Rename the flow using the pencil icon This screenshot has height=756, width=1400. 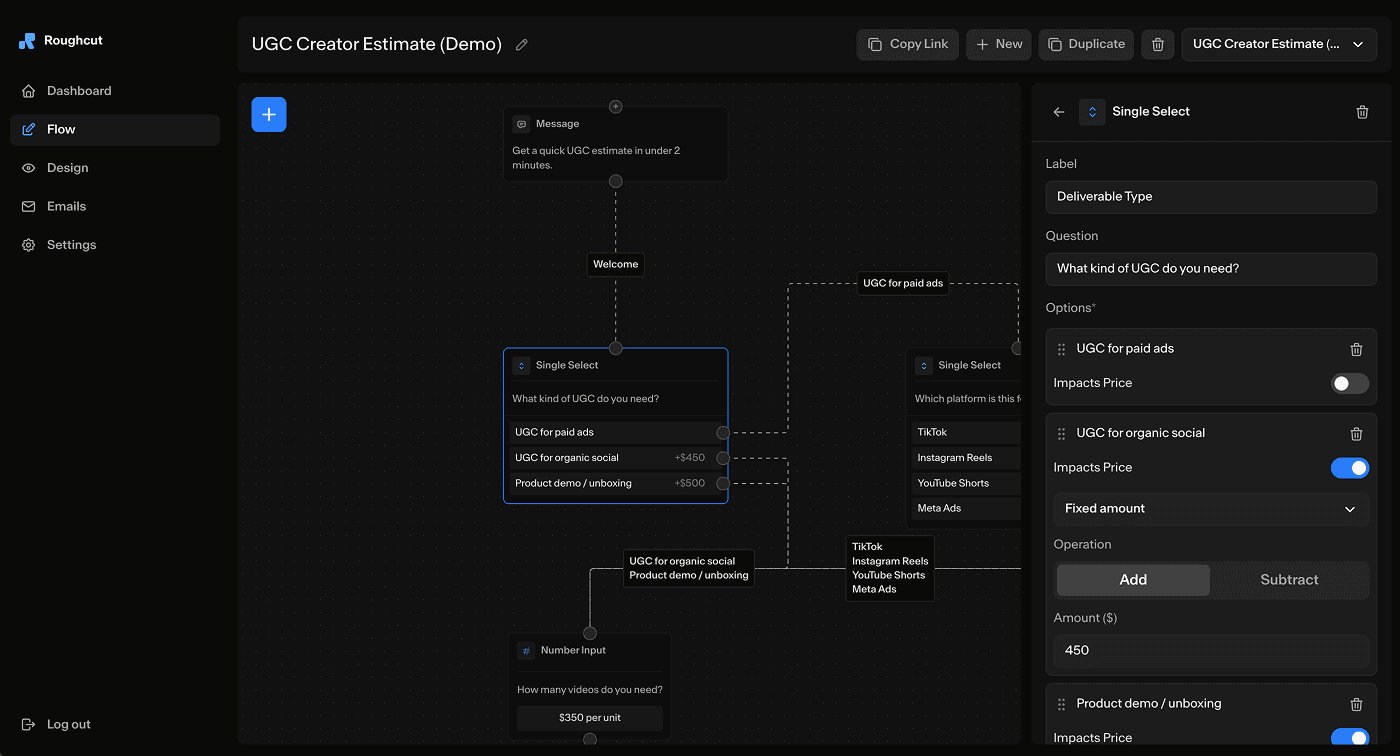(521, 44)
